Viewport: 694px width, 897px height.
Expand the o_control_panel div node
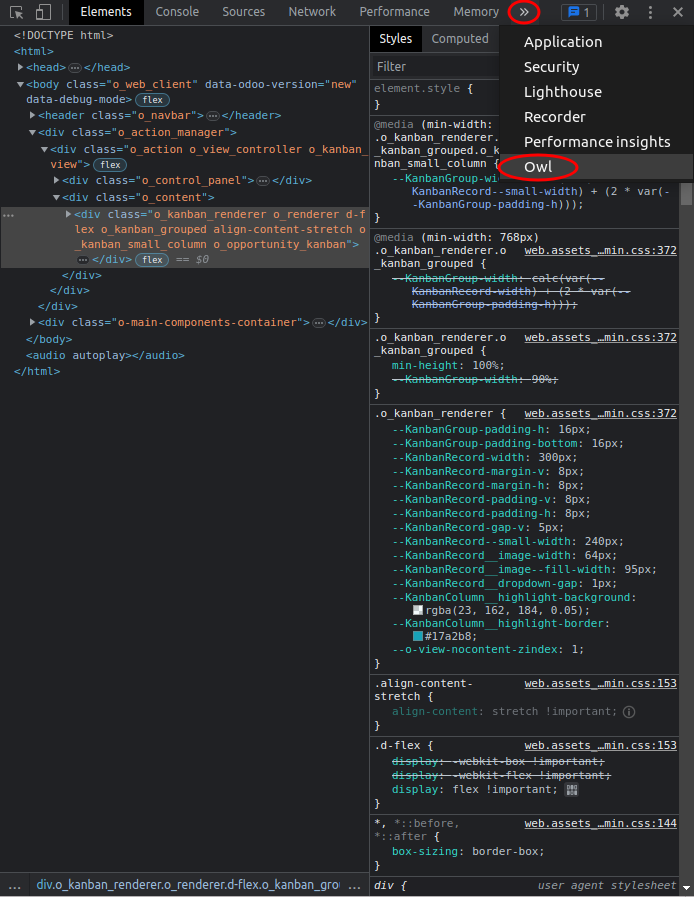[x=57, y=181]
